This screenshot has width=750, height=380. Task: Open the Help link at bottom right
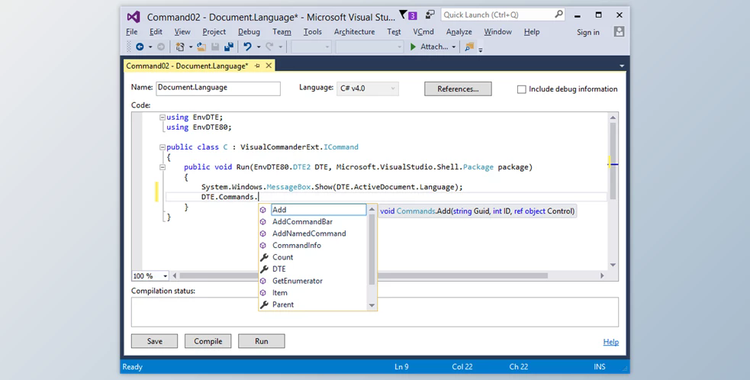coord(611,342)
